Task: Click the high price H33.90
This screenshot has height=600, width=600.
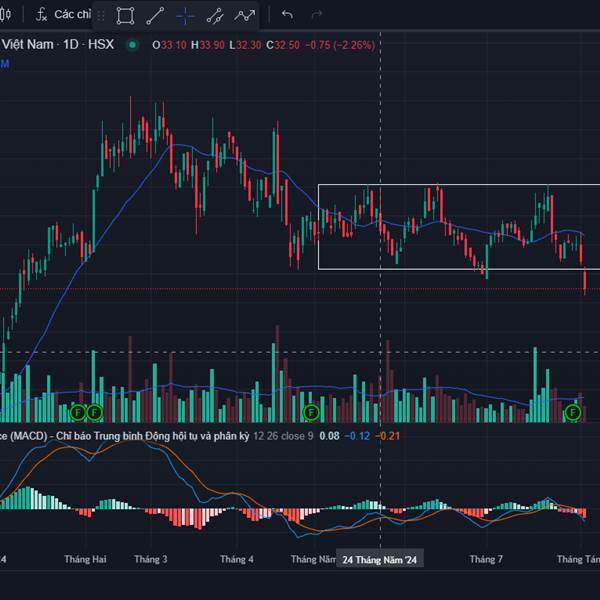Action: pos(208,45)
